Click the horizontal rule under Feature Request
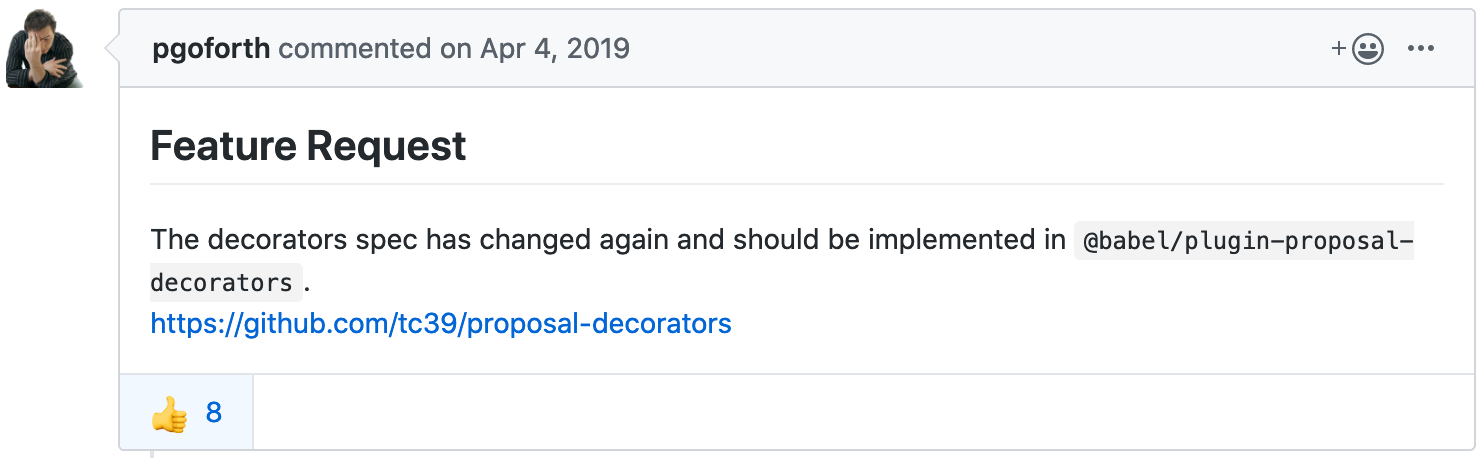 [x=797, y=184]
